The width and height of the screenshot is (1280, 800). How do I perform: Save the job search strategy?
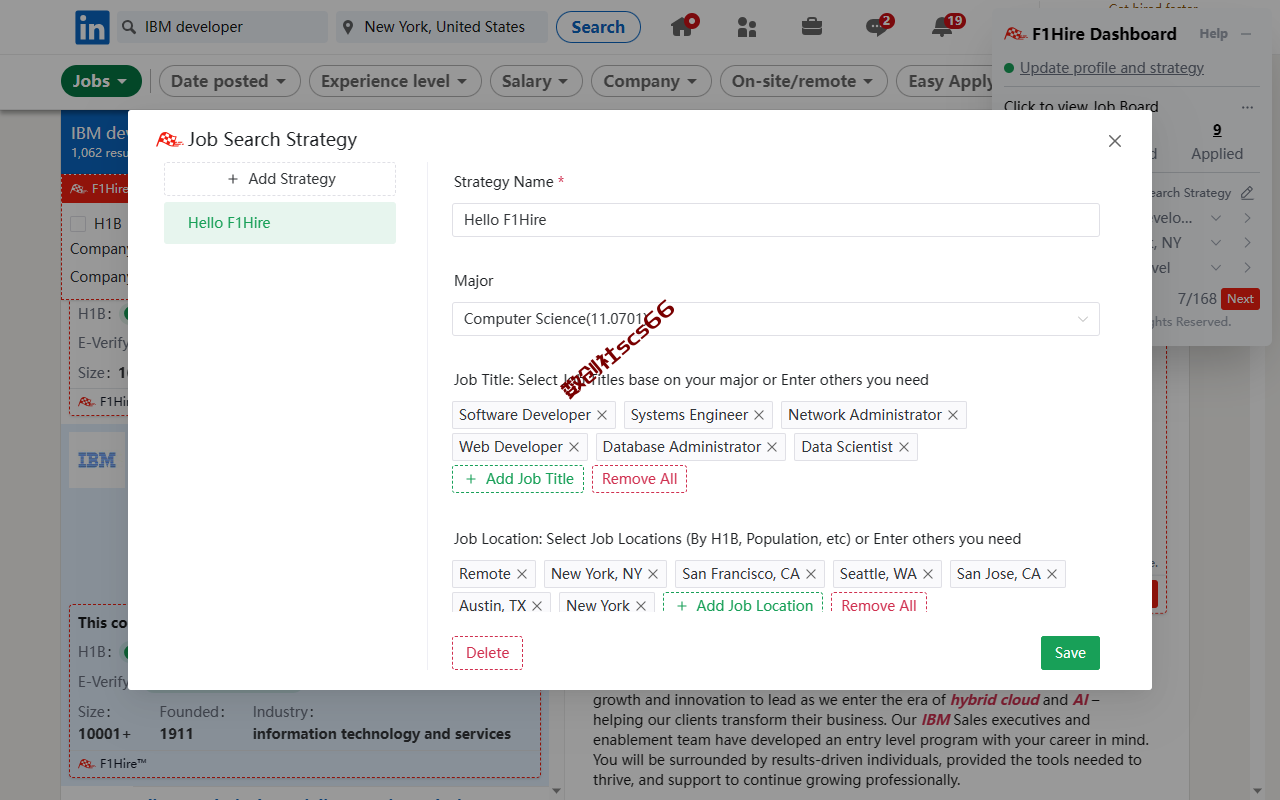pyautogui.click(x=1070, y=653)
